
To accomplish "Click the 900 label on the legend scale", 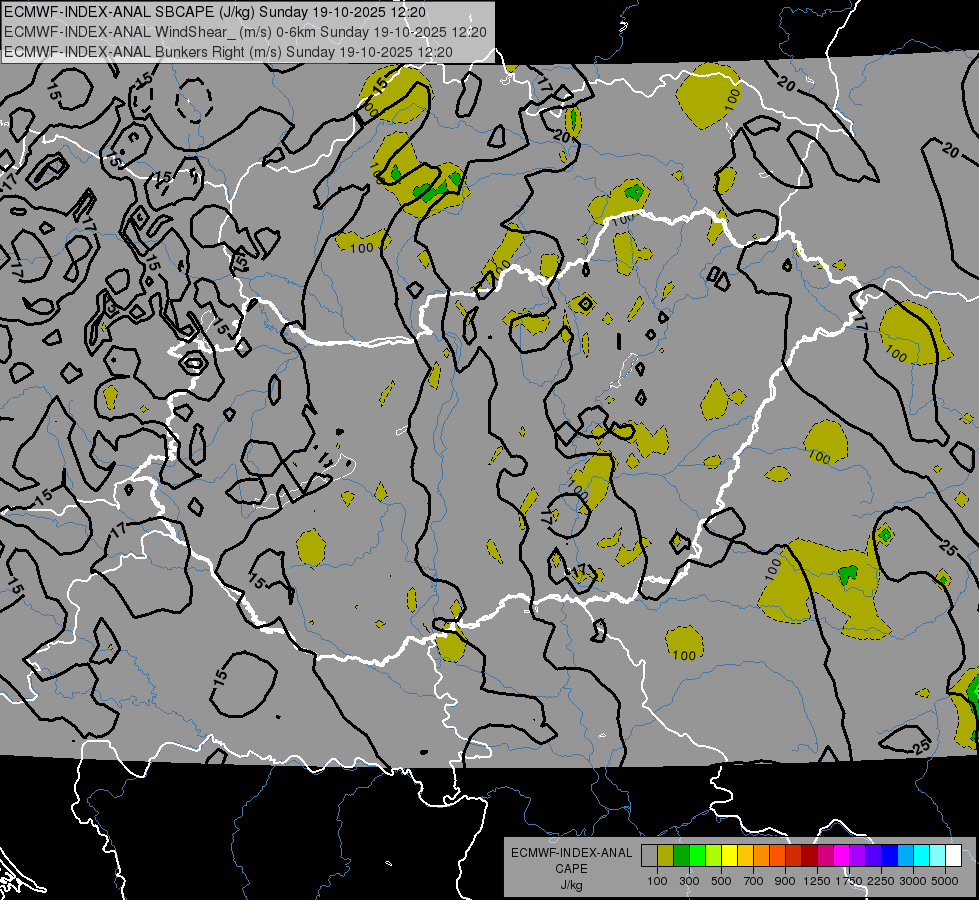I will (x=785, y=881).
